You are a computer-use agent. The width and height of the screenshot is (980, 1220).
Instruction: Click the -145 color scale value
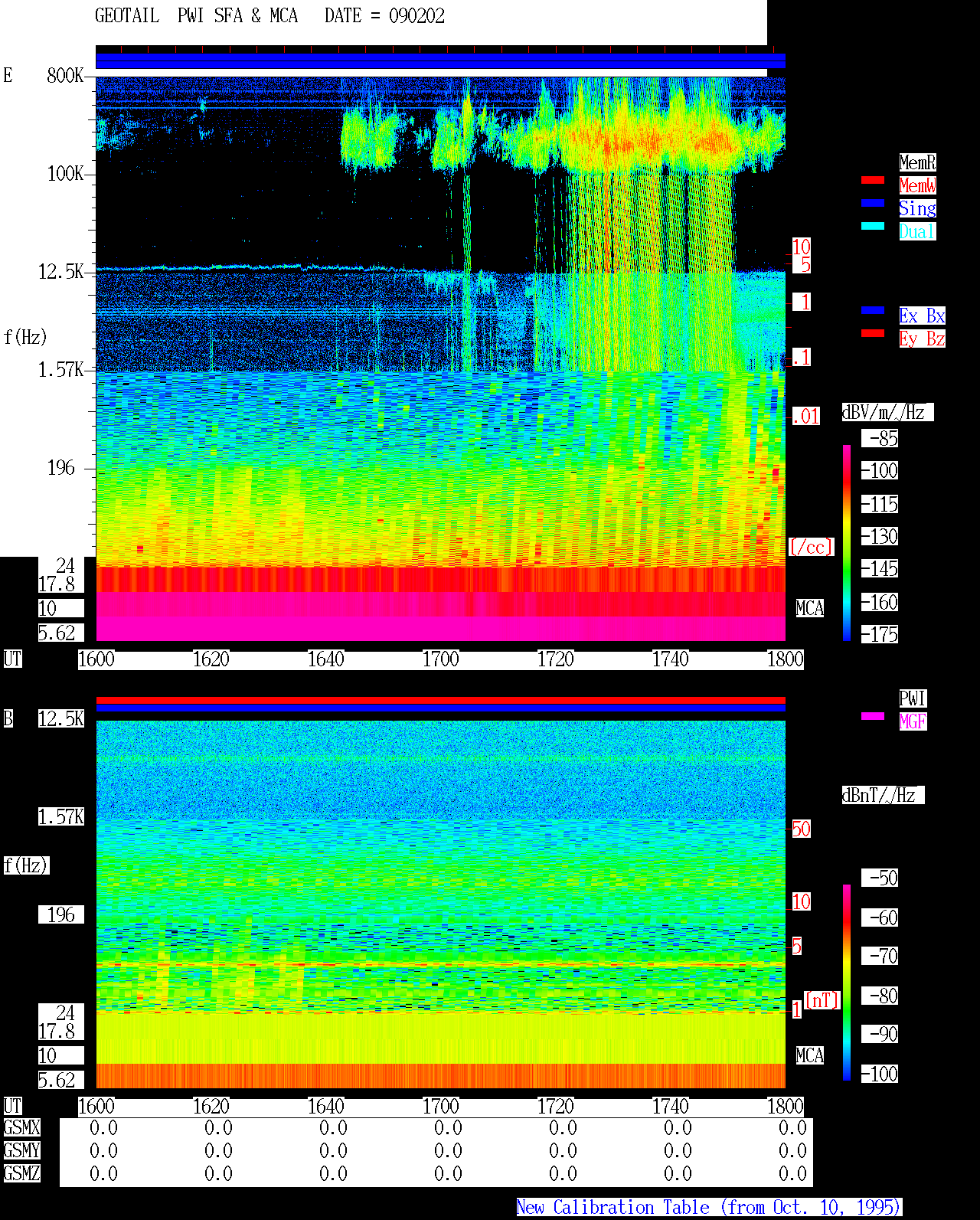coord(880,568)
